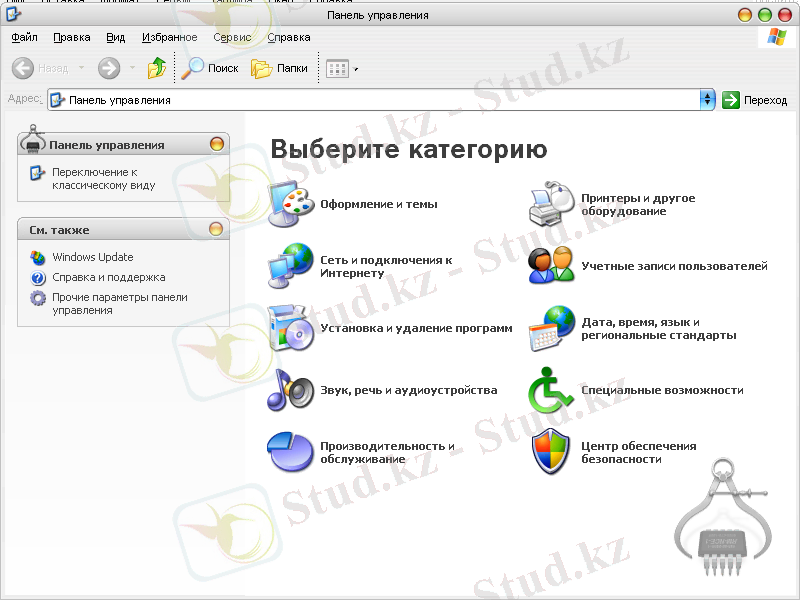This screenshot has height=600, width=800.
Task: Open the Файл menu
Action: click(24, 37)
